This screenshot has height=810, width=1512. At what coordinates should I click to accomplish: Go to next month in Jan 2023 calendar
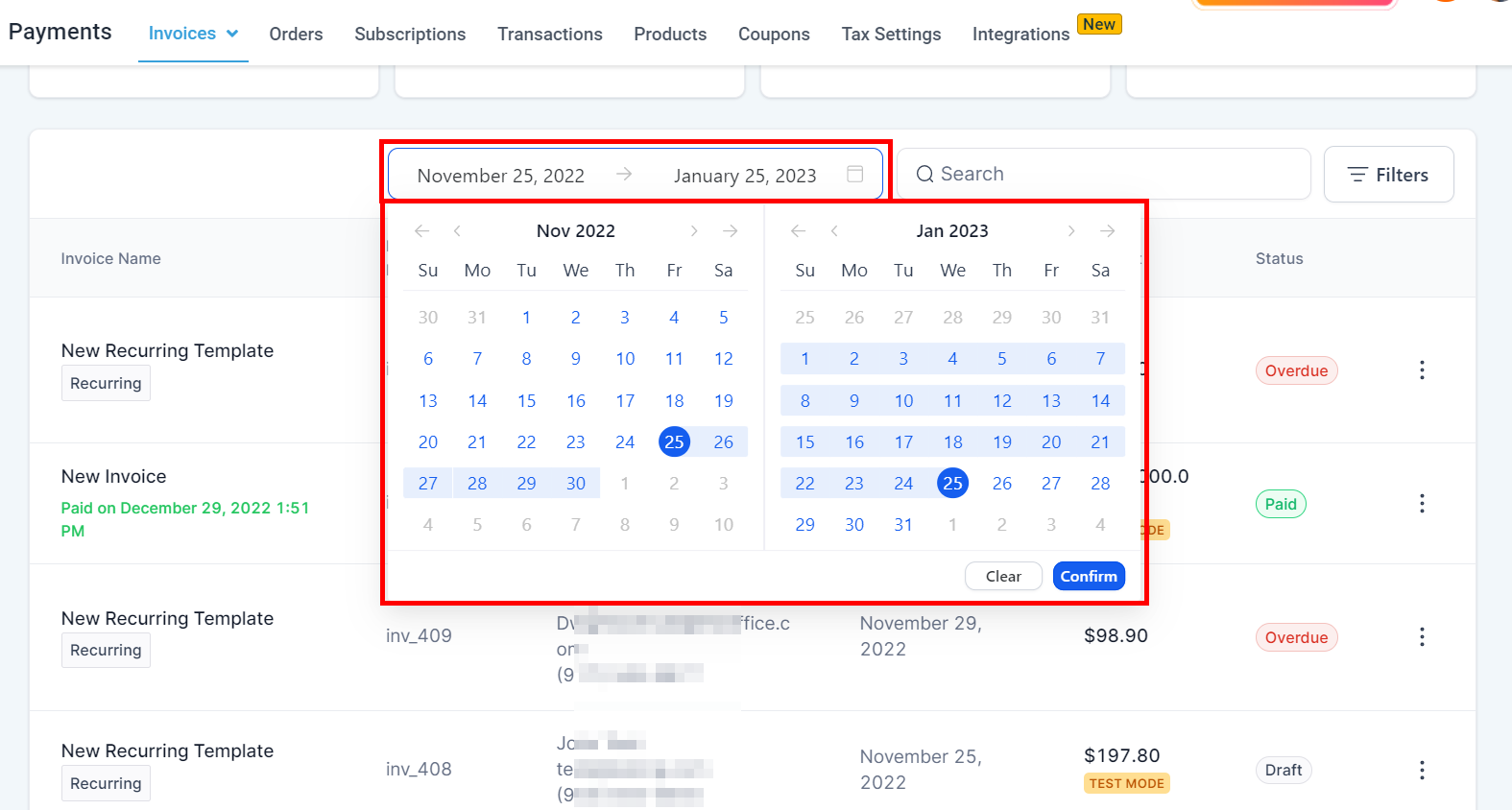(x=1071, y=231)
